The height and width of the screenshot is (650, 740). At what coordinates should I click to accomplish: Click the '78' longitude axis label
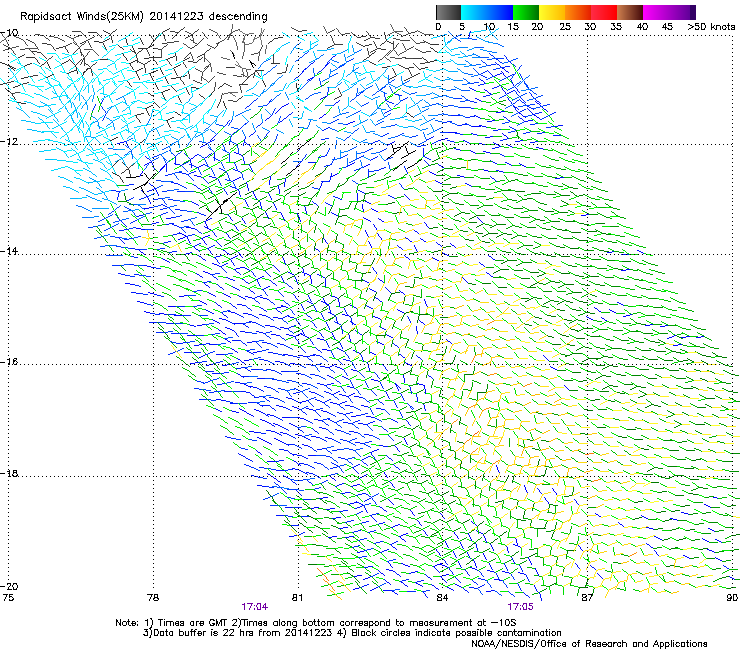[x=153, y=598]
